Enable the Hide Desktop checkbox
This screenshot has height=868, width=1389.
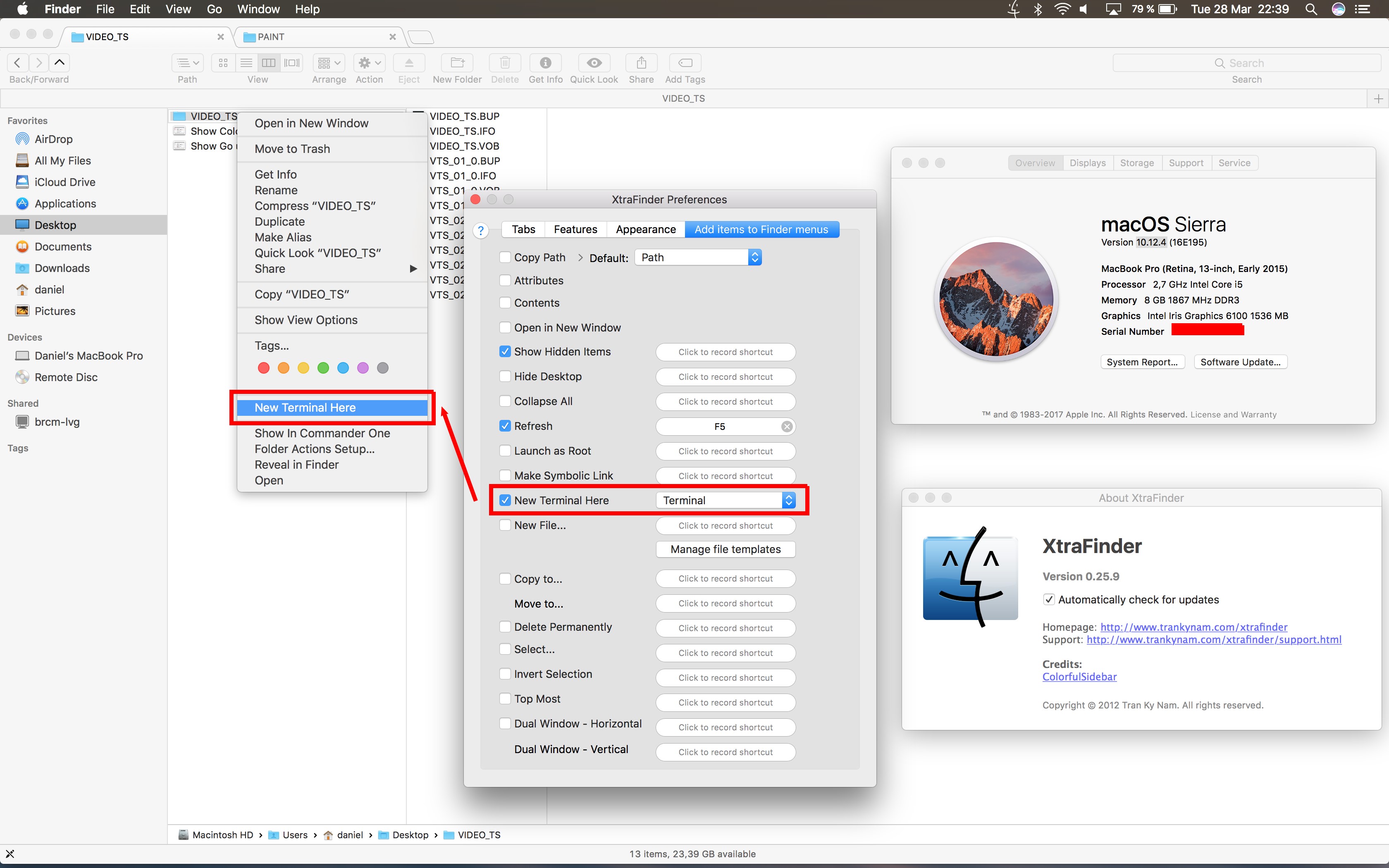pos(505,377)
